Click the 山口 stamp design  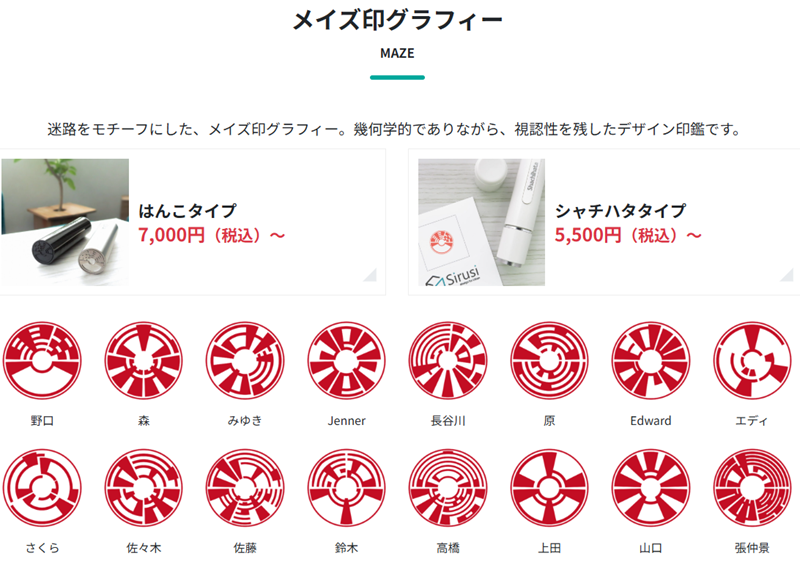[x=651, y=488]
